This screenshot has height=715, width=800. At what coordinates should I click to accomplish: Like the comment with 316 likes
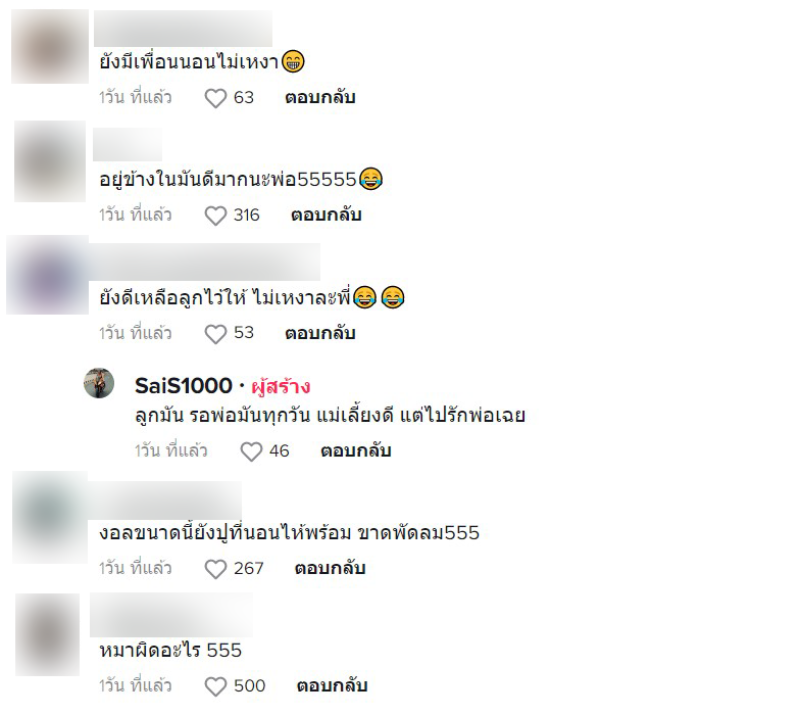point(215,215)
